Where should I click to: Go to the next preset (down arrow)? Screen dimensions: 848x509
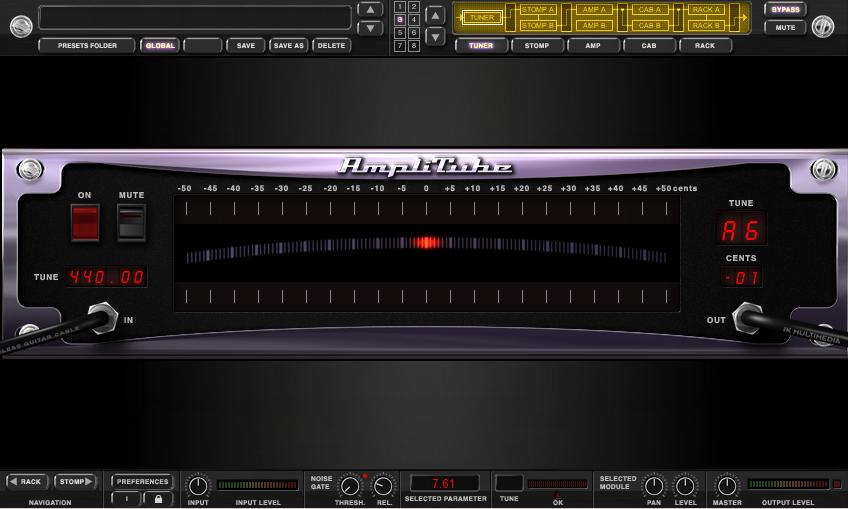coord(370,28)
